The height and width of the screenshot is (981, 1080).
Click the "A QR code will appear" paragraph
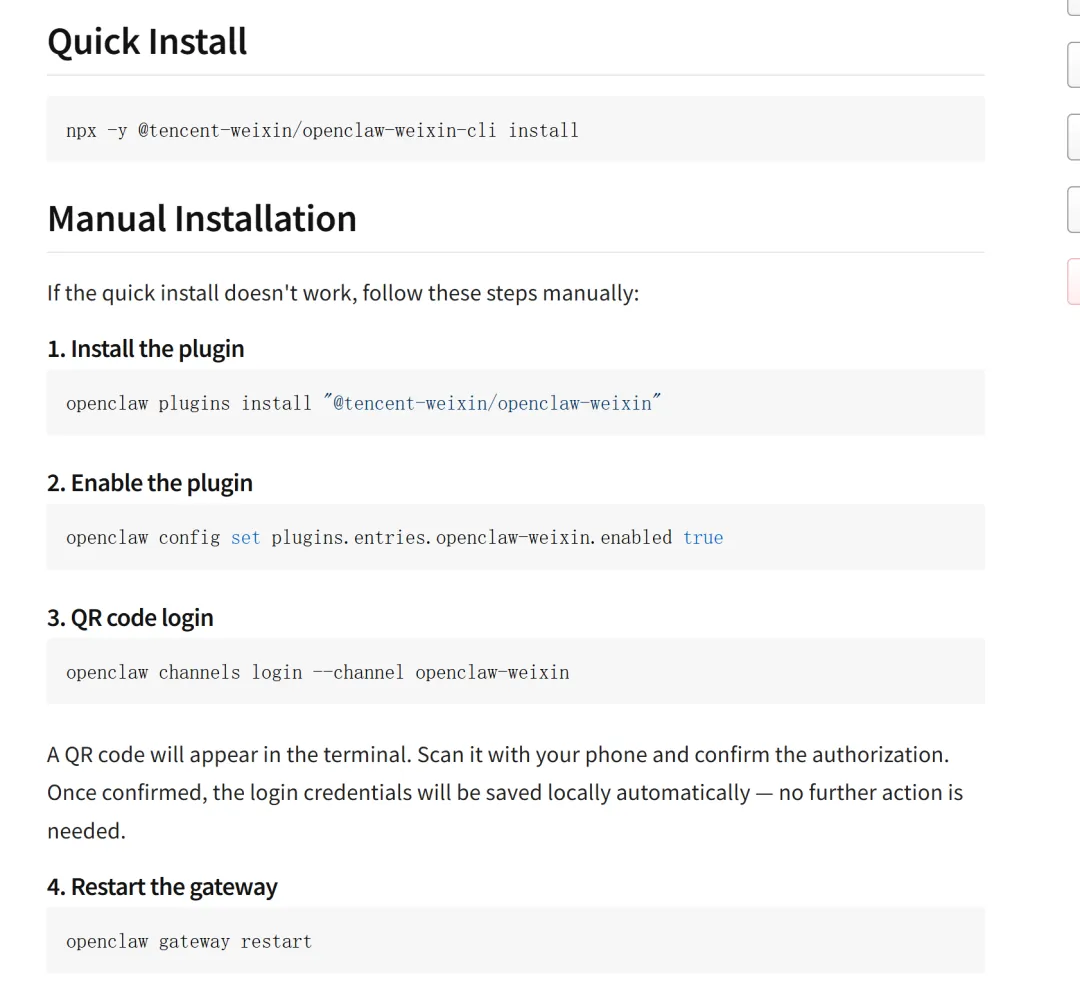(x=497, y=755)
